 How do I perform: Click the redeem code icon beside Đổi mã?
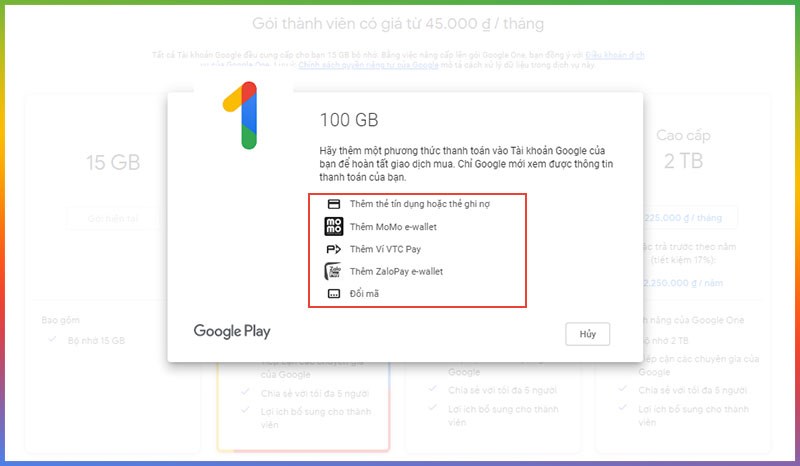pyautogui.click(x=333, y=293)
